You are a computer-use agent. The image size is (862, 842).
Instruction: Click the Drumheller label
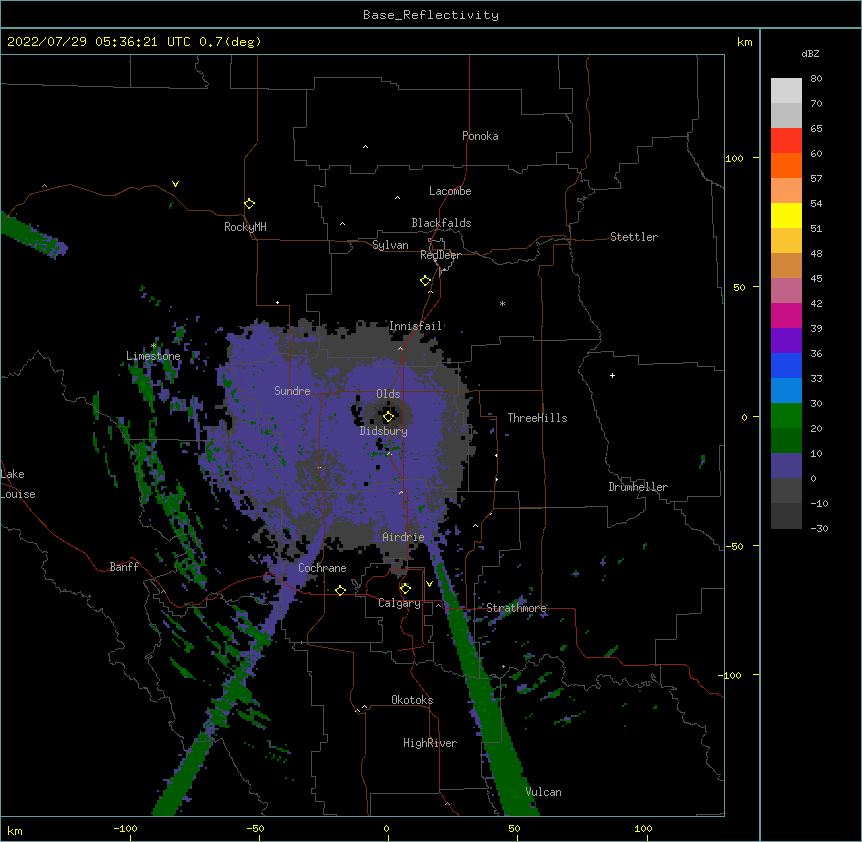coord(638,487)
